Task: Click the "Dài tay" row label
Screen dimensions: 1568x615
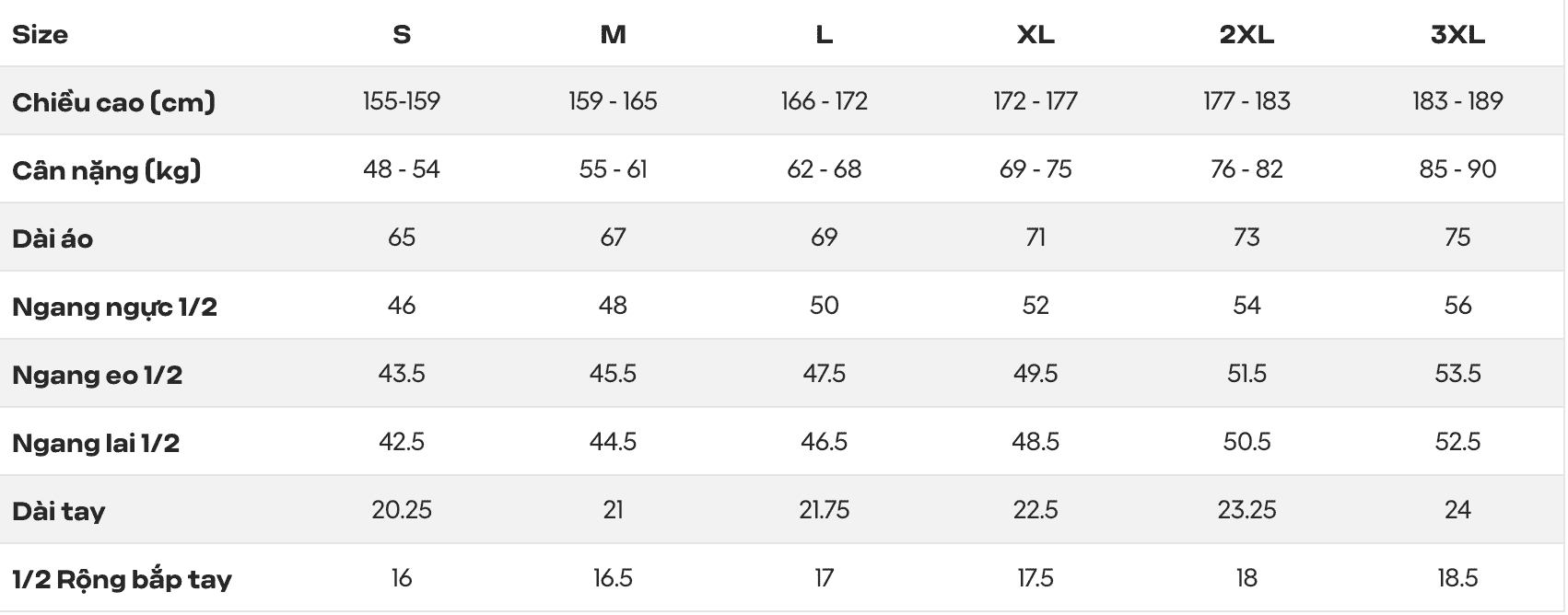Action: (59, 511)
